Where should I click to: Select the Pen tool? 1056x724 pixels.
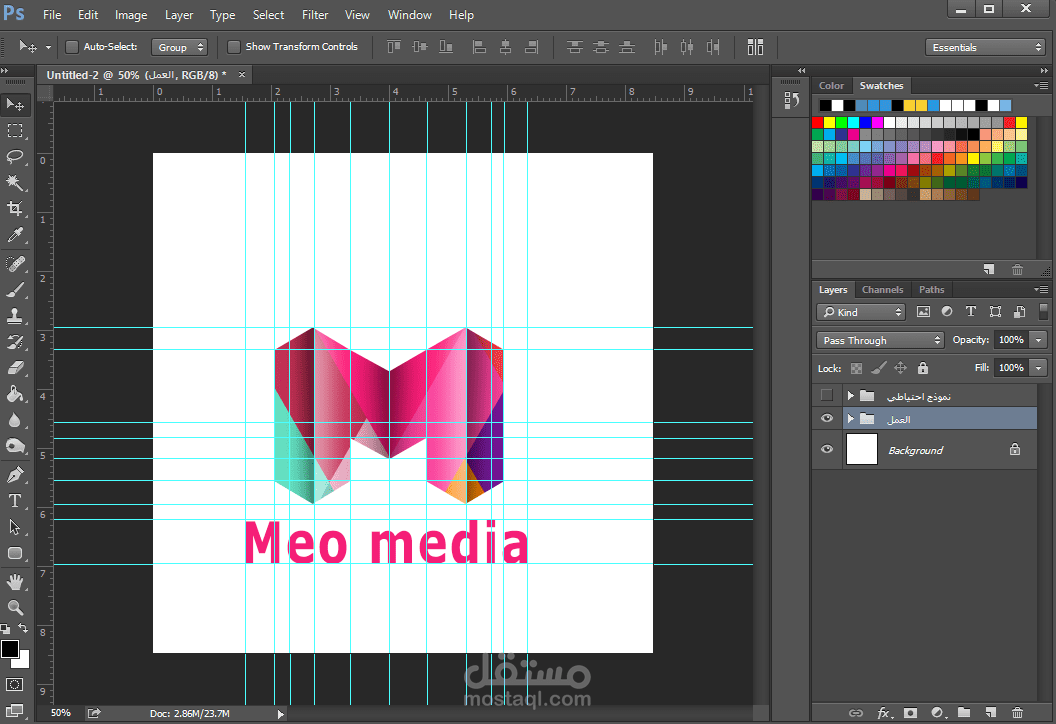[x=15, y=475]
